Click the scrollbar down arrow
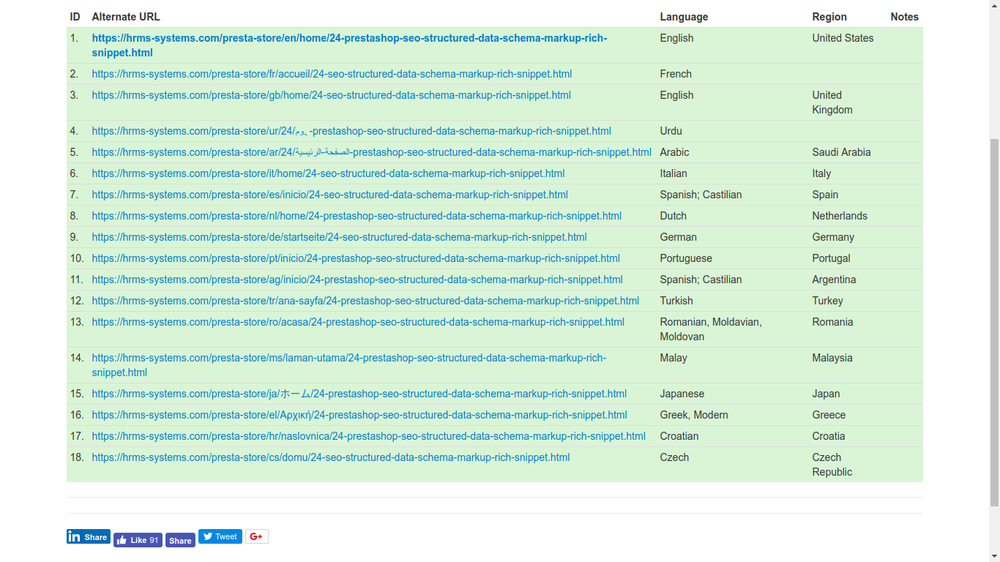Image resolution: width=1000 pixels, height=562 pixels. [x=994, y=557]
